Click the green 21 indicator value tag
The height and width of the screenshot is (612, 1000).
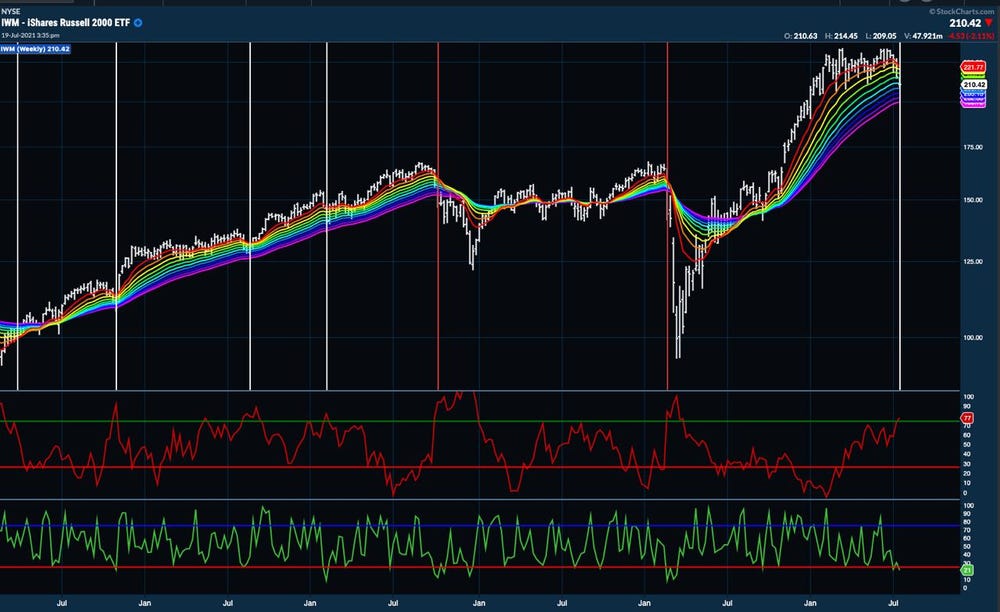[967, 570]
